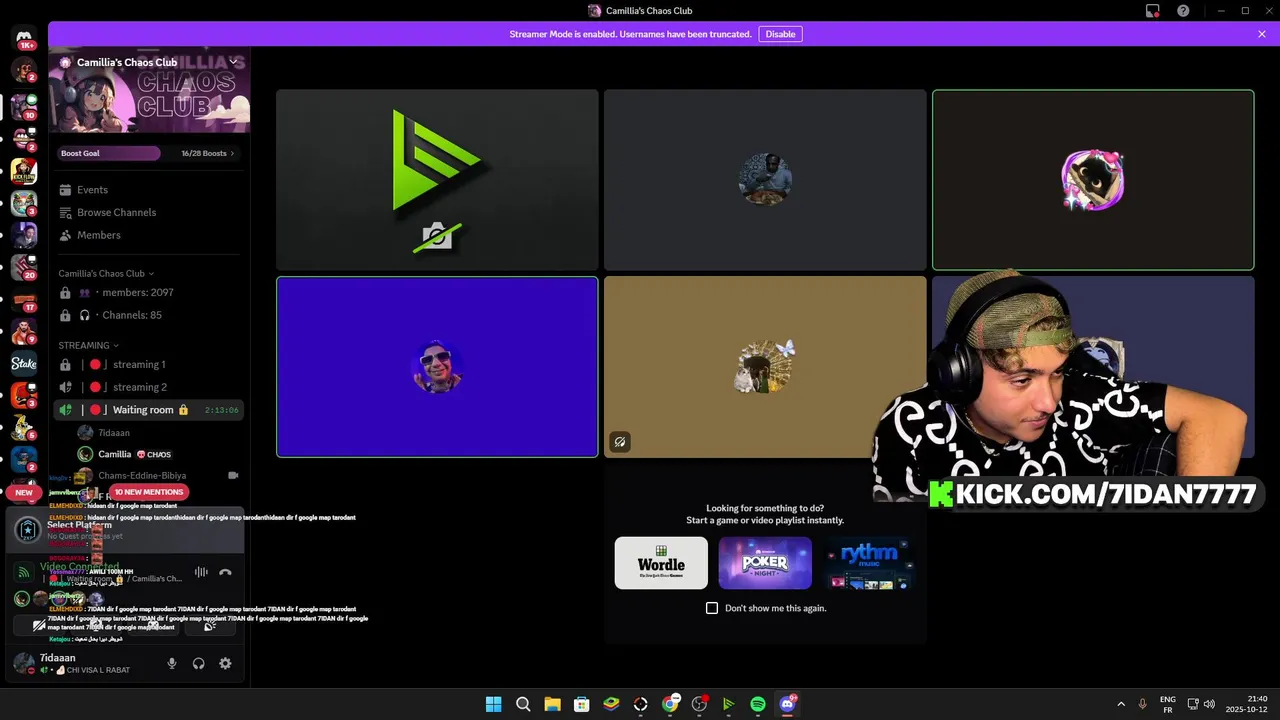Open Browse Channels menu item
Screen dimensions: 1280x720
[x=149, y=212]
